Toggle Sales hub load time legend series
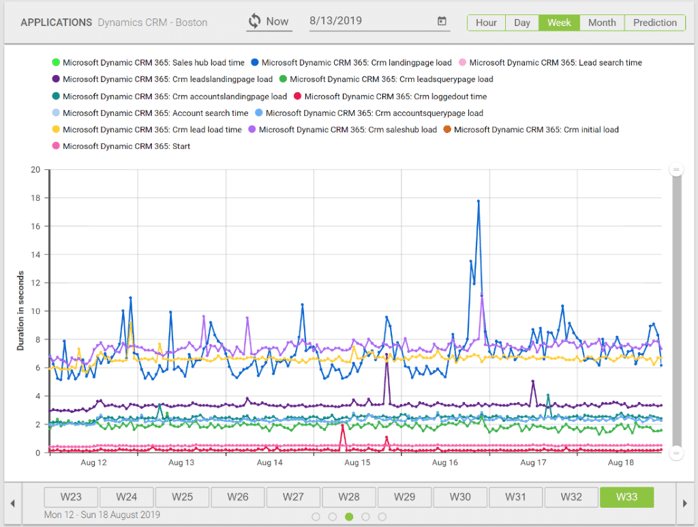 [148, 63]
